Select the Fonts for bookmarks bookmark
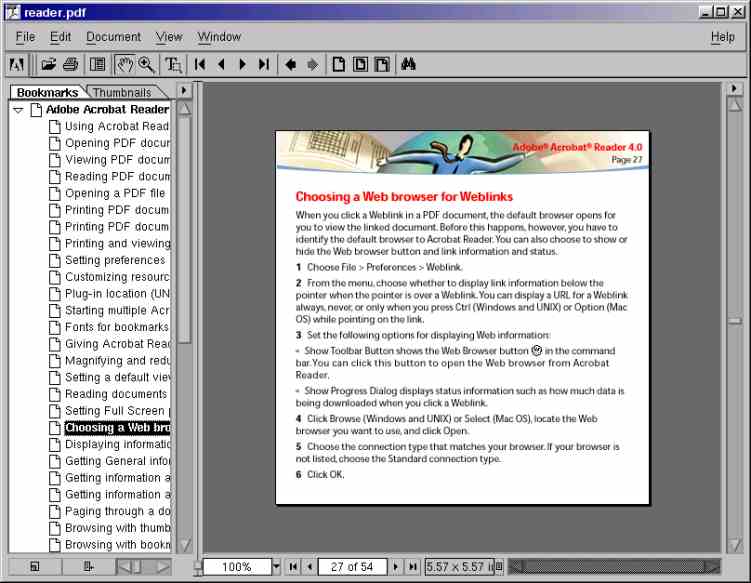Screen dimensions: 751x583 click(x=117, y=327)
